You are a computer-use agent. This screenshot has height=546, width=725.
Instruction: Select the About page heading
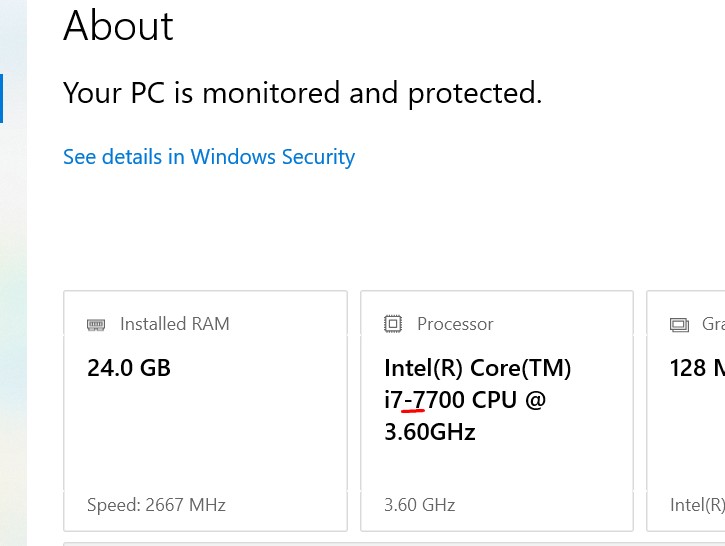118,26
